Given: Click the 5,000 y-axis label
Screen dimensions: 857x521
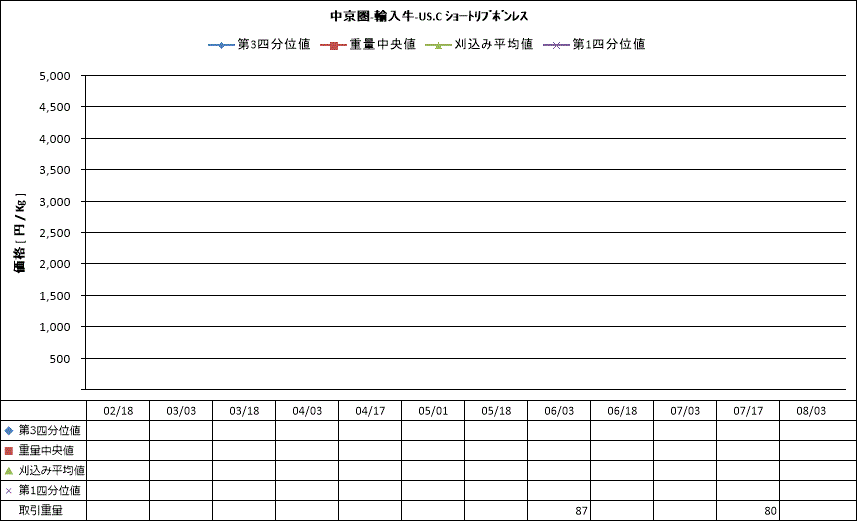Looking at the screenshot, I should (55, 76).
